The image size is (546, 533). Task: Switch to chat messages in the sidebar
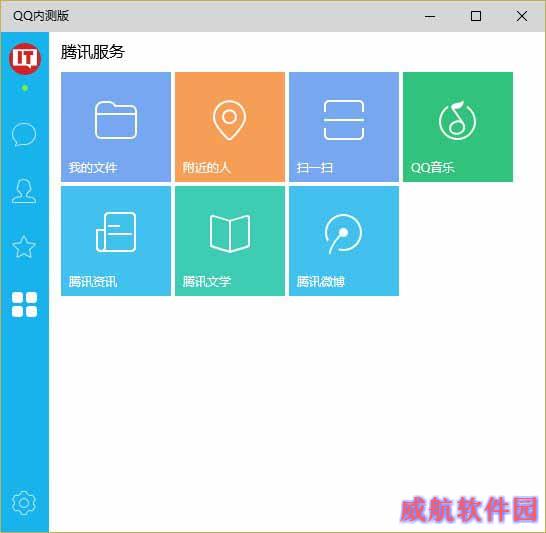pos(24,135)
